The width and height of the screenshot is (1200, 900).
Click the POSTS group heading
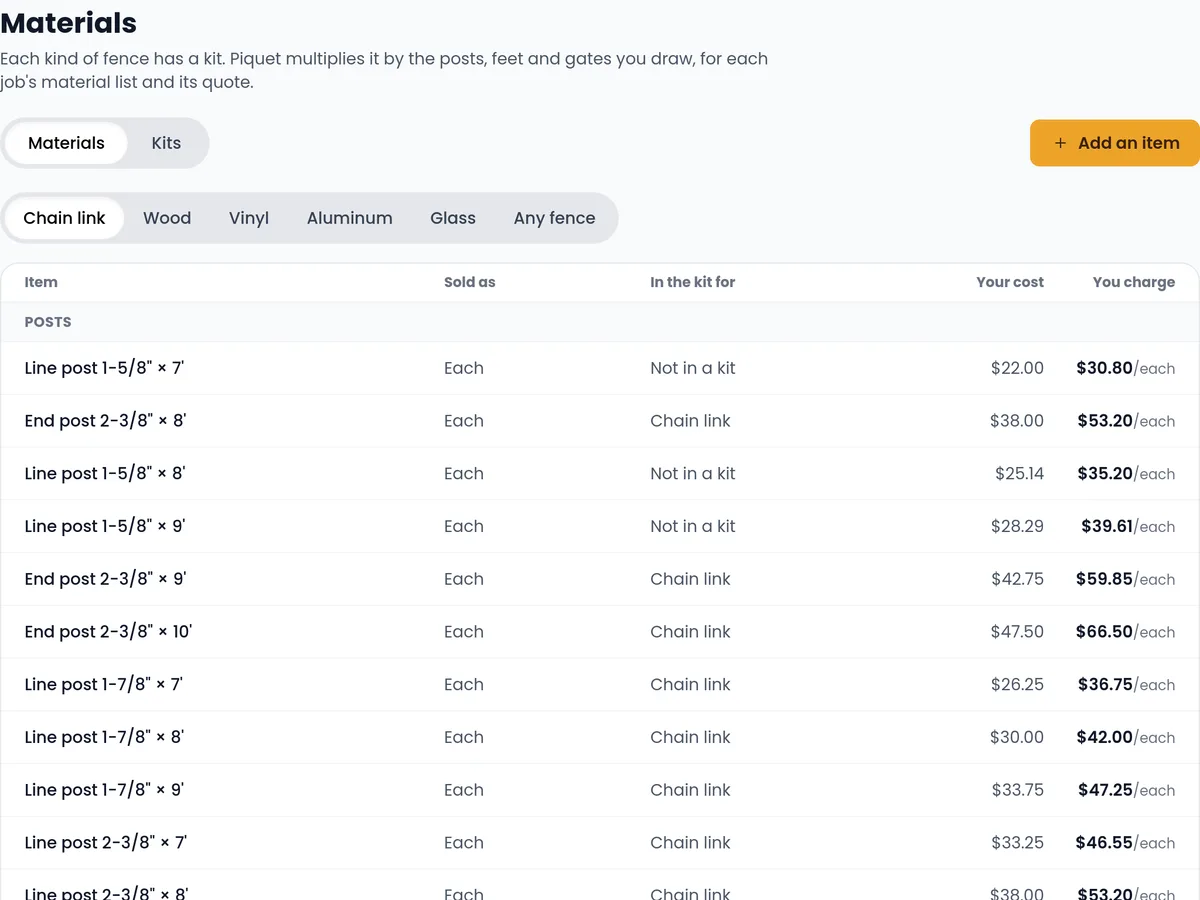48,322
